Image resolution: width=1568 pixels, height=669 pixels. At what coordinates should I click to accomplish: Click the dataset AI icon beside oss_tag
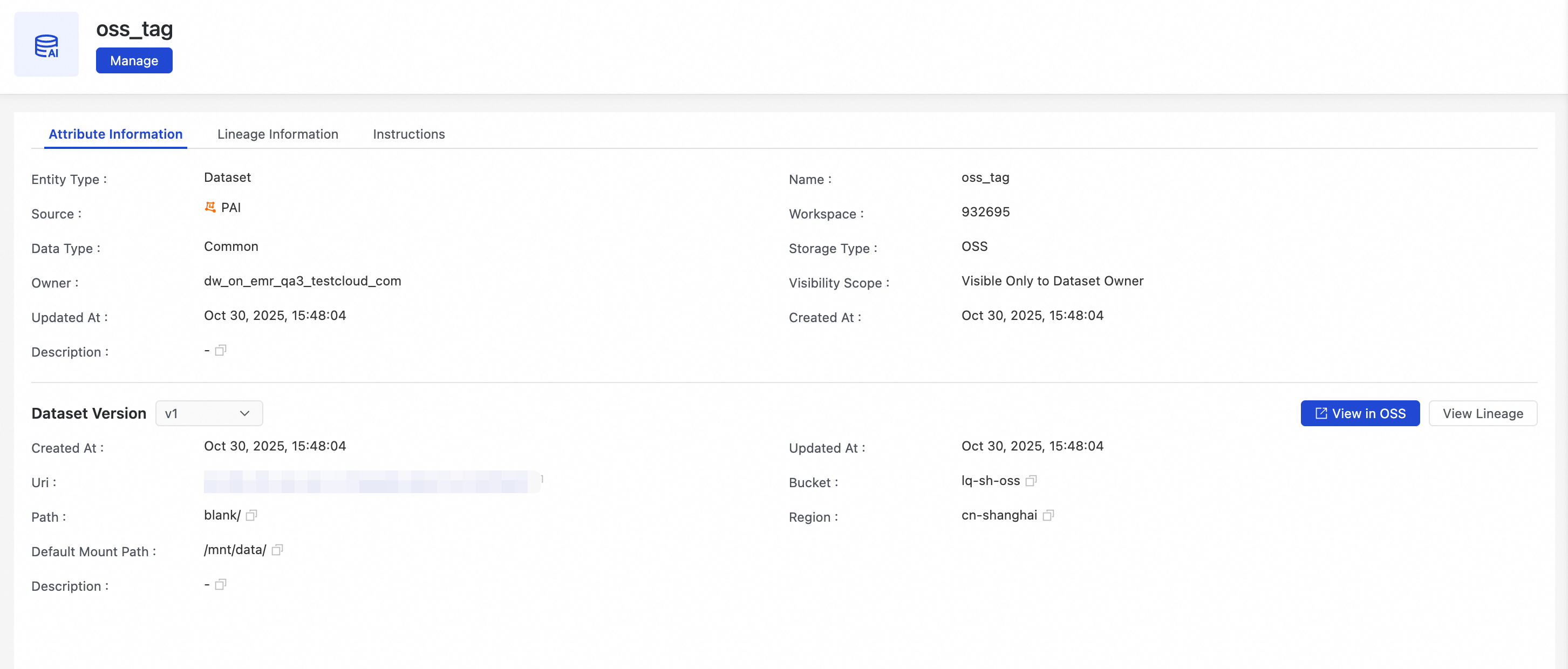click(x=46, y=45)
